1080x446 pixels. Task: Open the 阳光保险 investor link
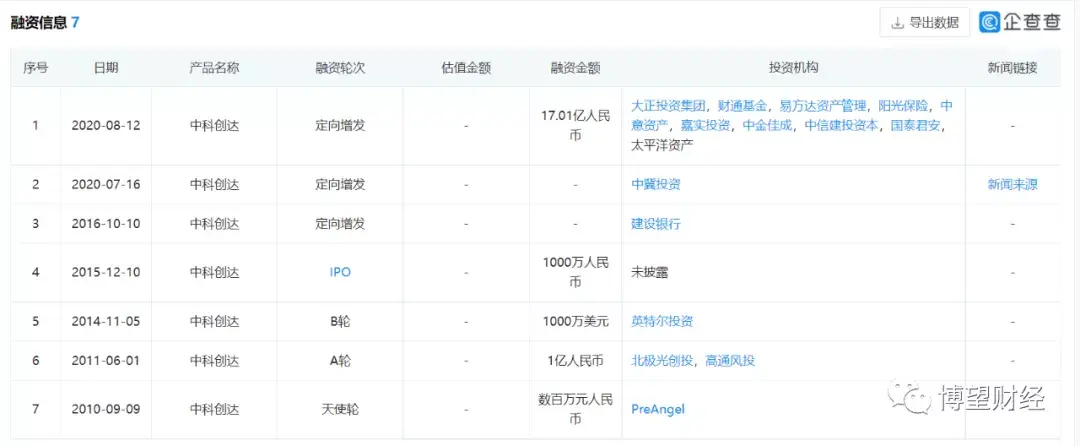click(903, 107)
